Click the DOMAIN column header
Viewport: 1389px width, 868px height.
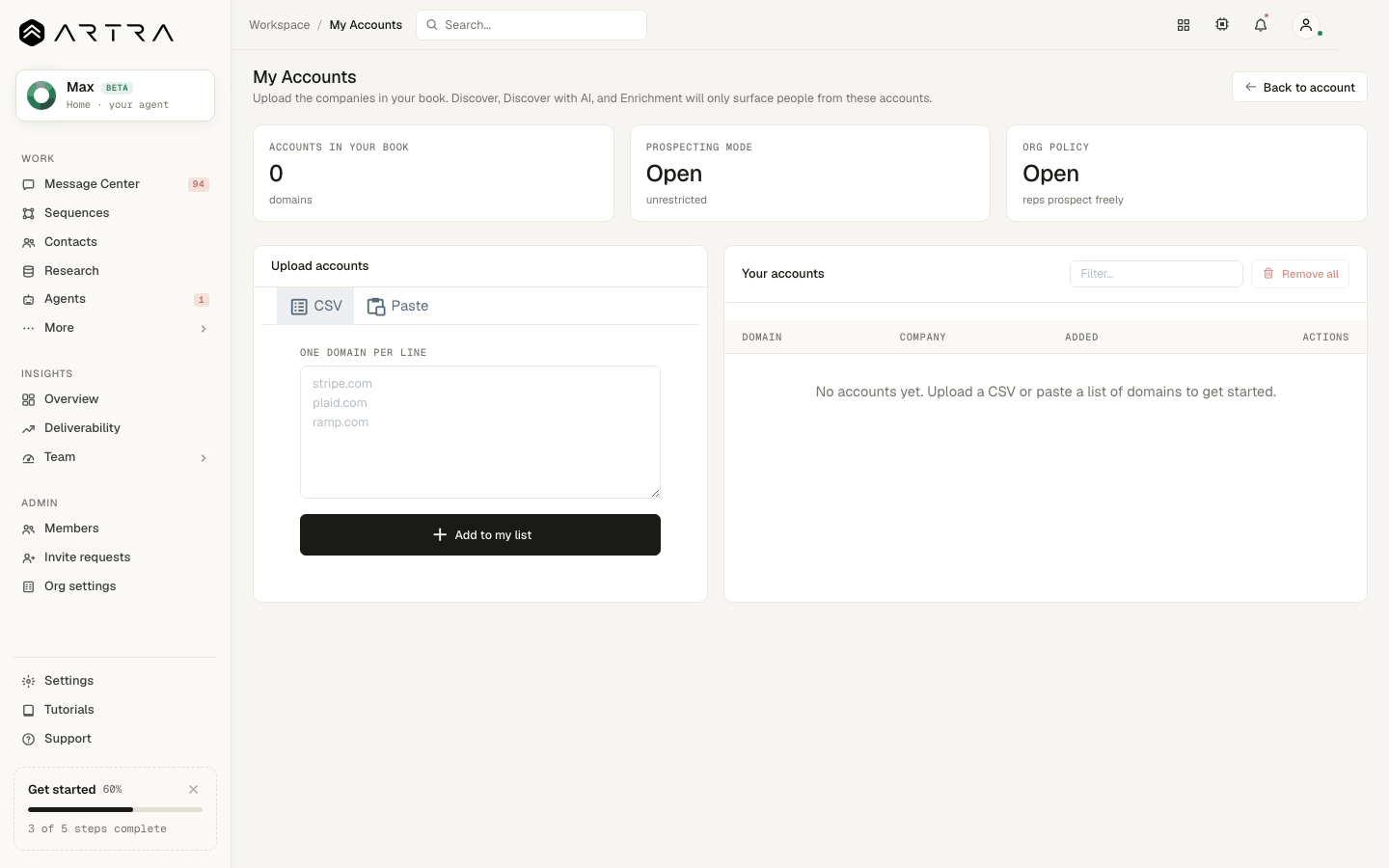click(762, 338)
